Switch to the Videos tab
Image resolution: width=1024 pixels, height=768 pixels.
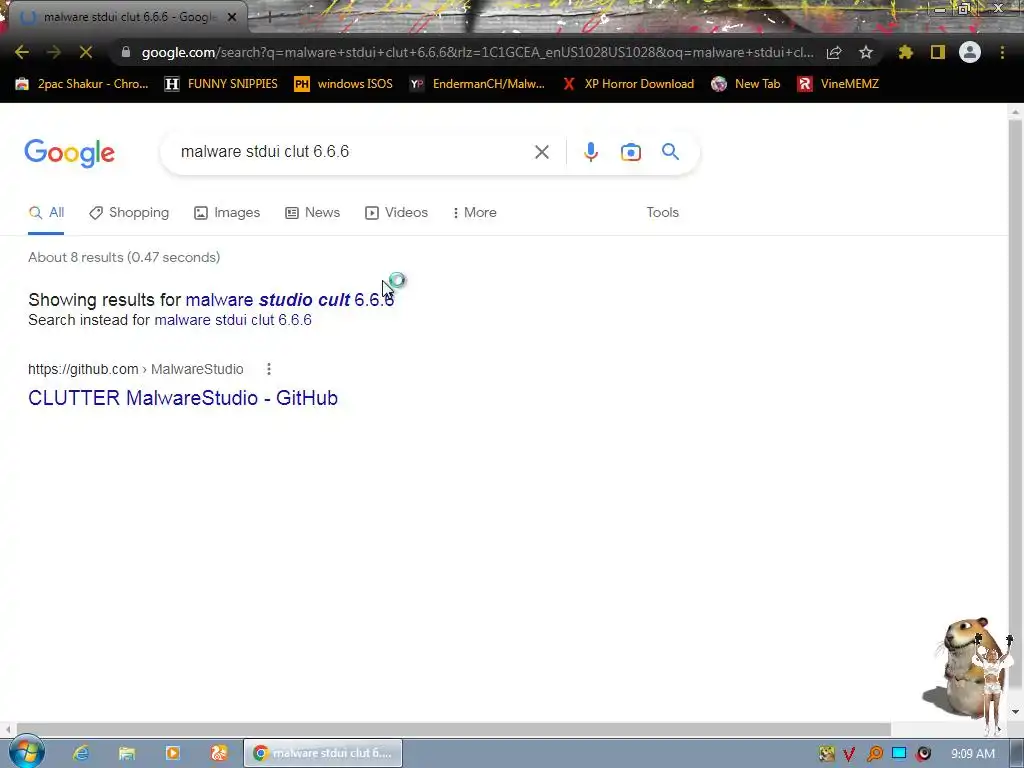coord(396,213)
